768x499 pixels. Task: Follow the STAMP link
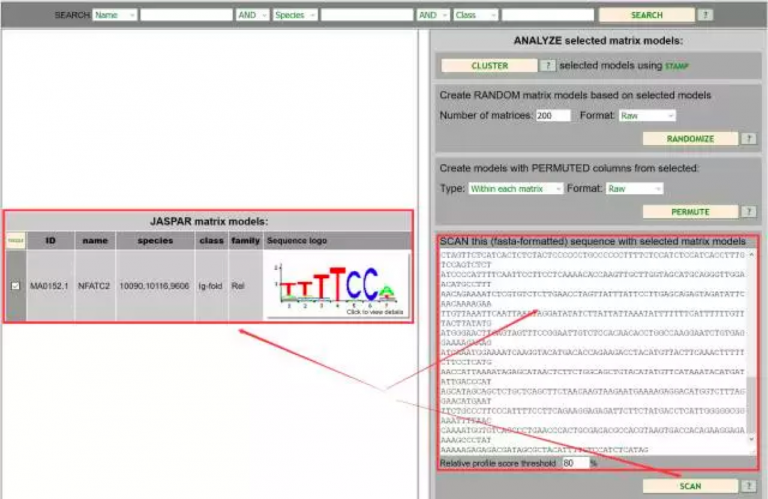676,66
